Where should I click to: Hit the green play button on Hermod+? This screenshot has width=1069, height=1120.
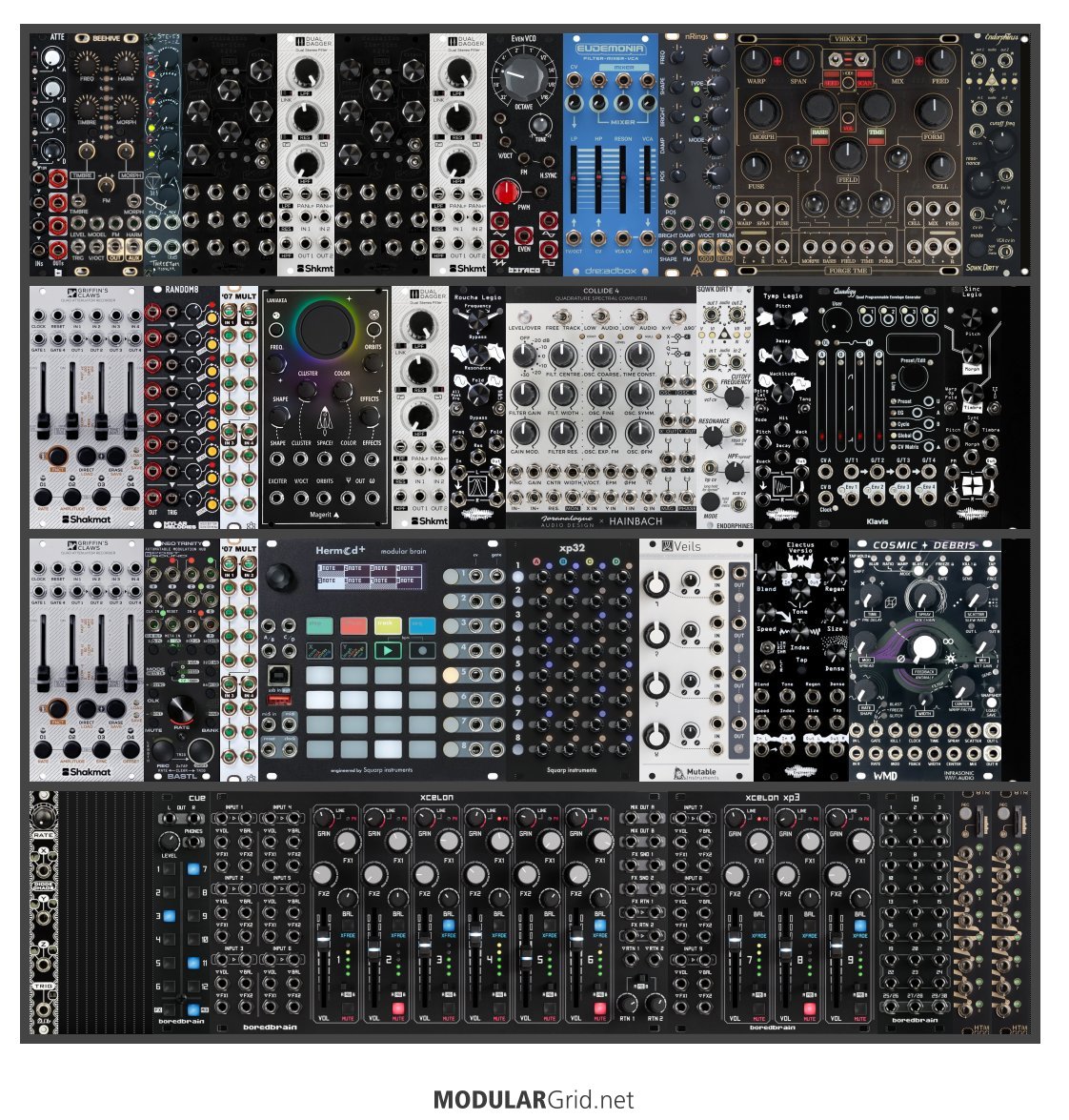pyautogui.click(x=388, y=650)
